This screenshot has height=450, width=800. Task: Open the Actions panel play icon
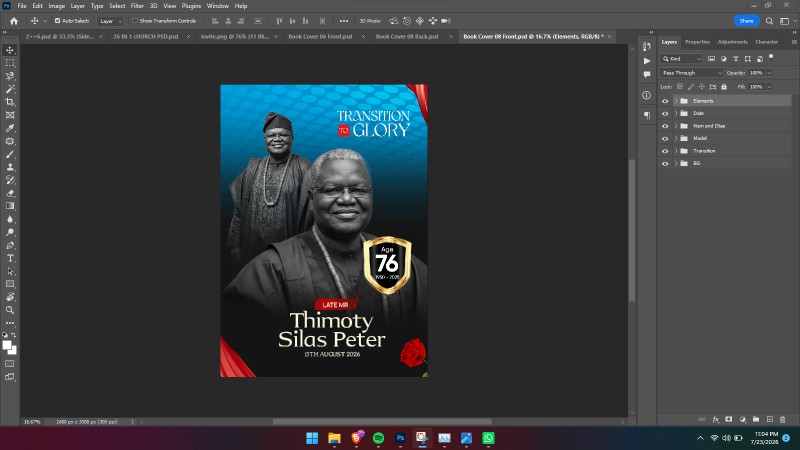(x=647, y=61)
